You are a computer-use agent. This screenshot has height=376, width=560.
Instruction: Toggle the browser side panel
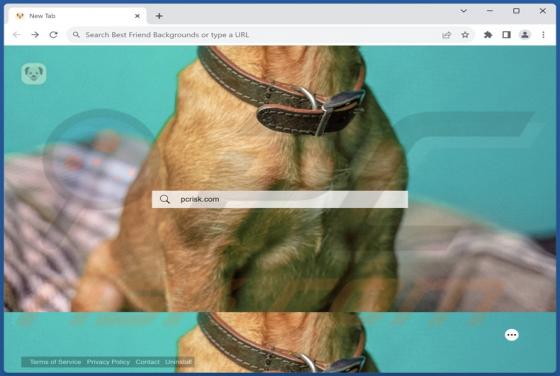[506, 35]
